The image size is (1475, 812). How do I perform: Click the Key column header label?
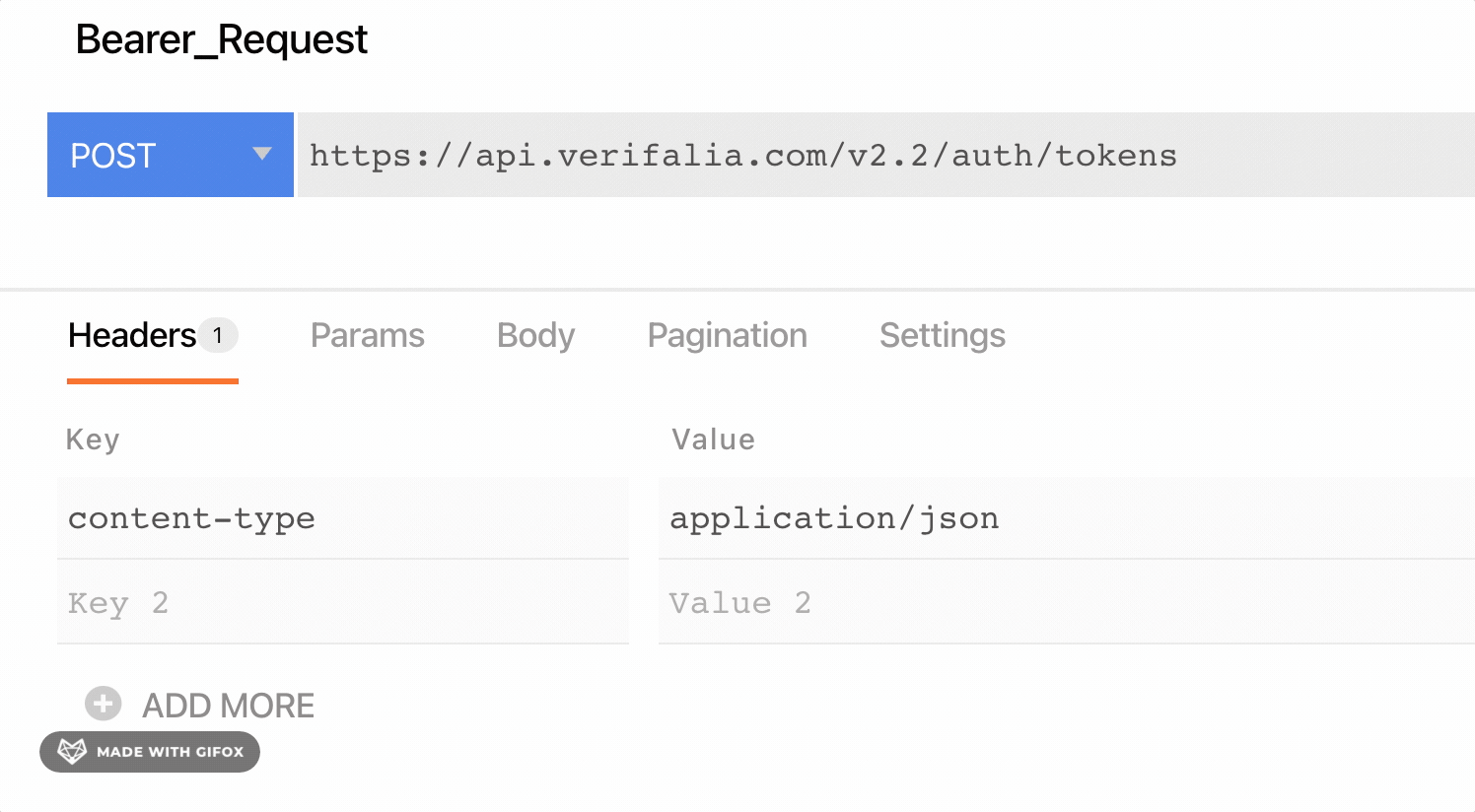93,440
